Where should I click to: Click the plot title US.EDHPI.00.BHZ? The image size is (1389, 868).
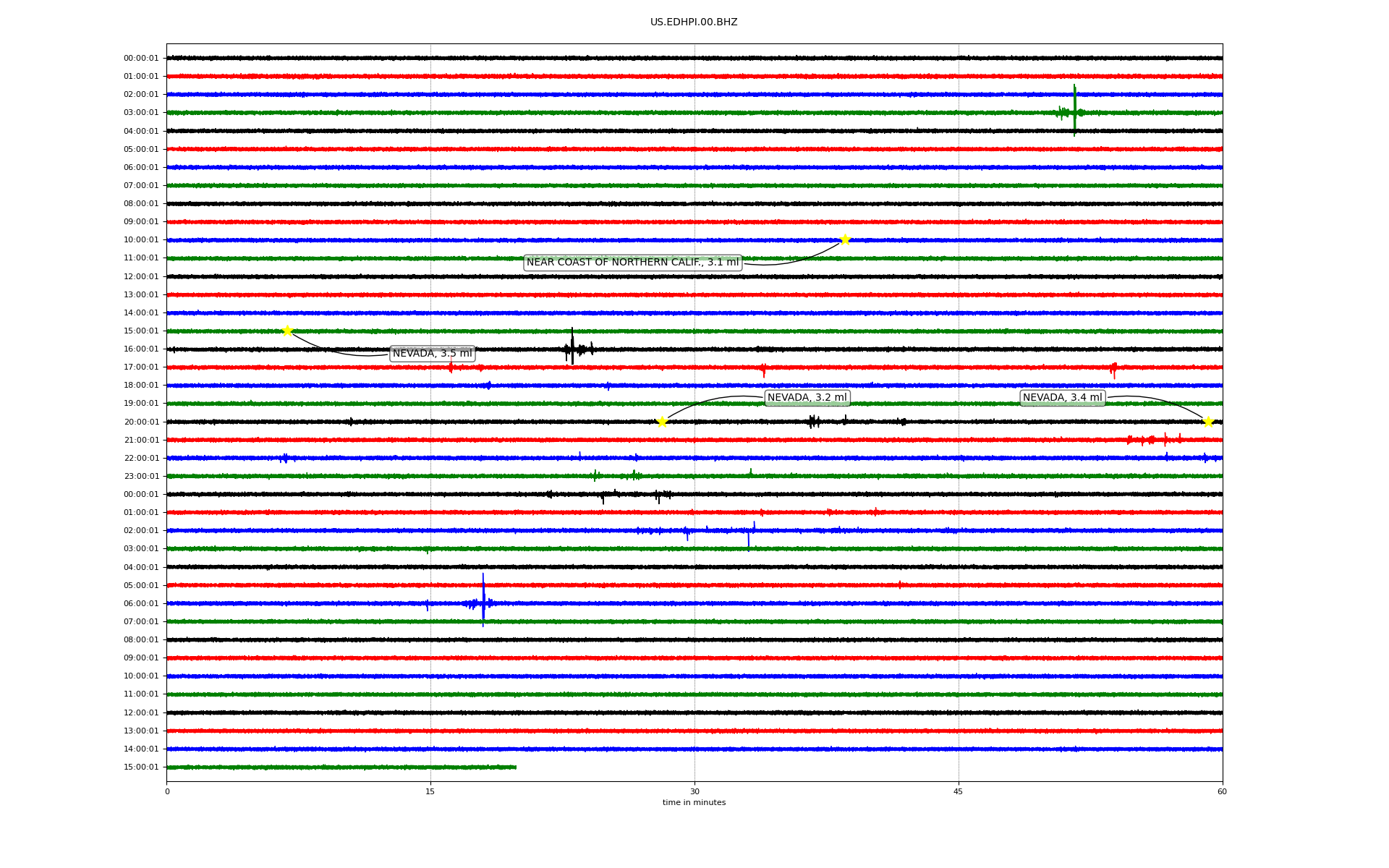click(x=693, y=22)
